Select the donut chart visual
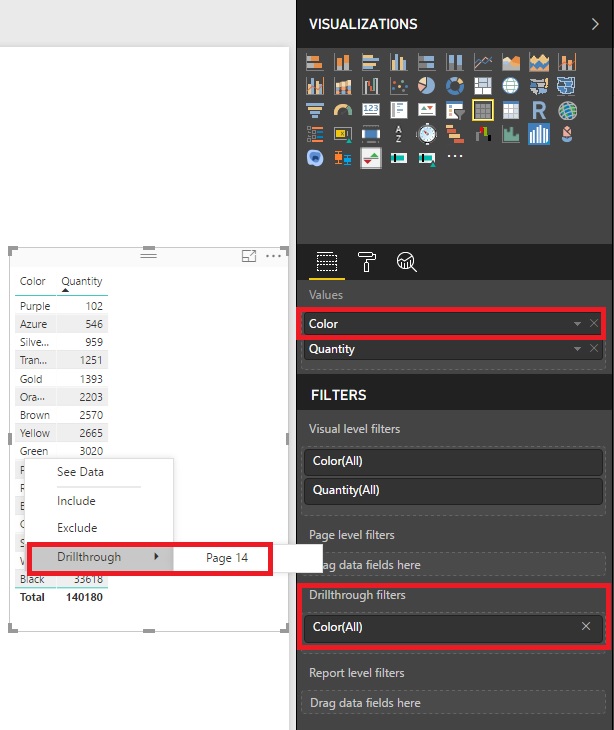614x730 pixels. [x=455, y=86]
